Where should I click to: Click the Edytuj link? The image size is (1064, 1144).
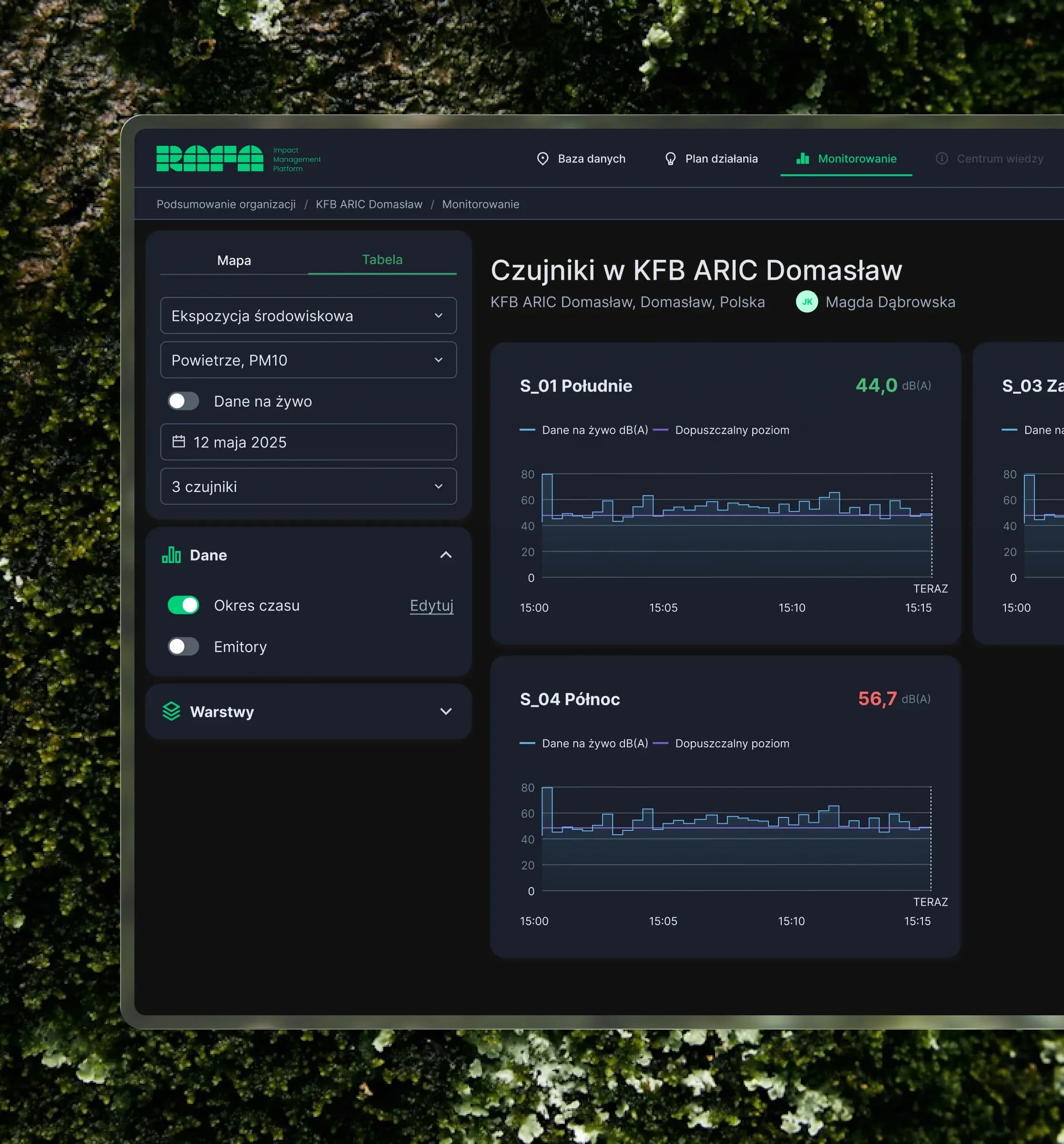(x=431, y=605)
